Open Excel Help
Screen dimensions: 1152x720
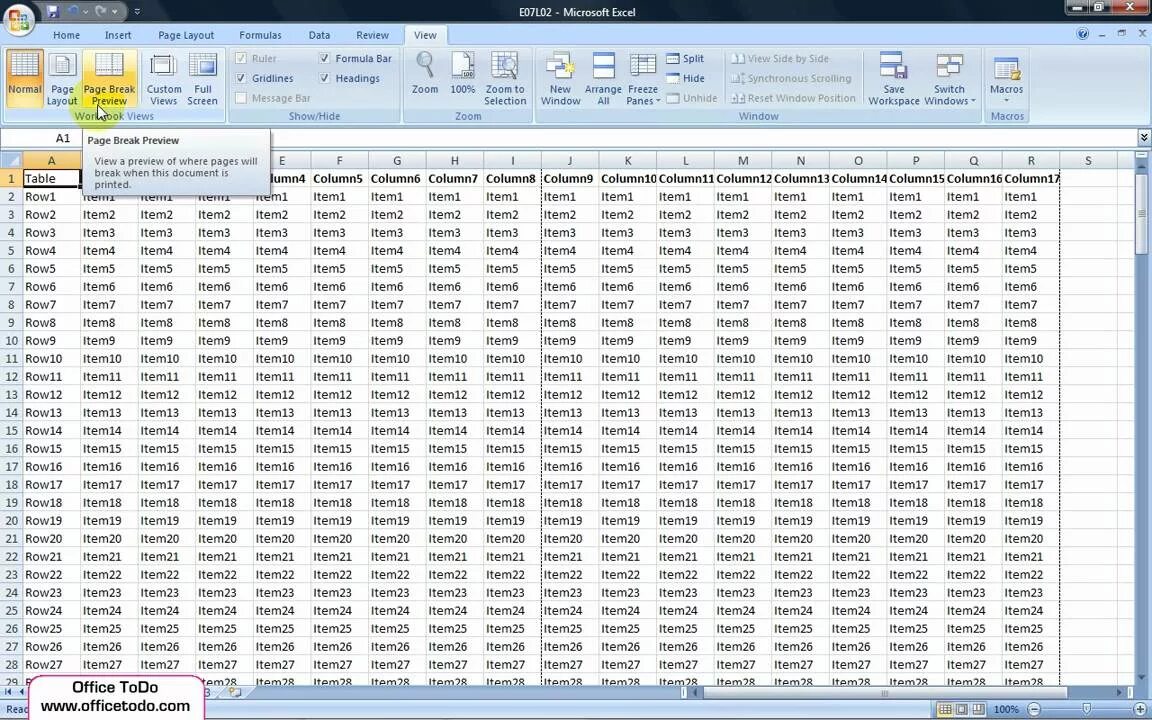point(1082,34)
